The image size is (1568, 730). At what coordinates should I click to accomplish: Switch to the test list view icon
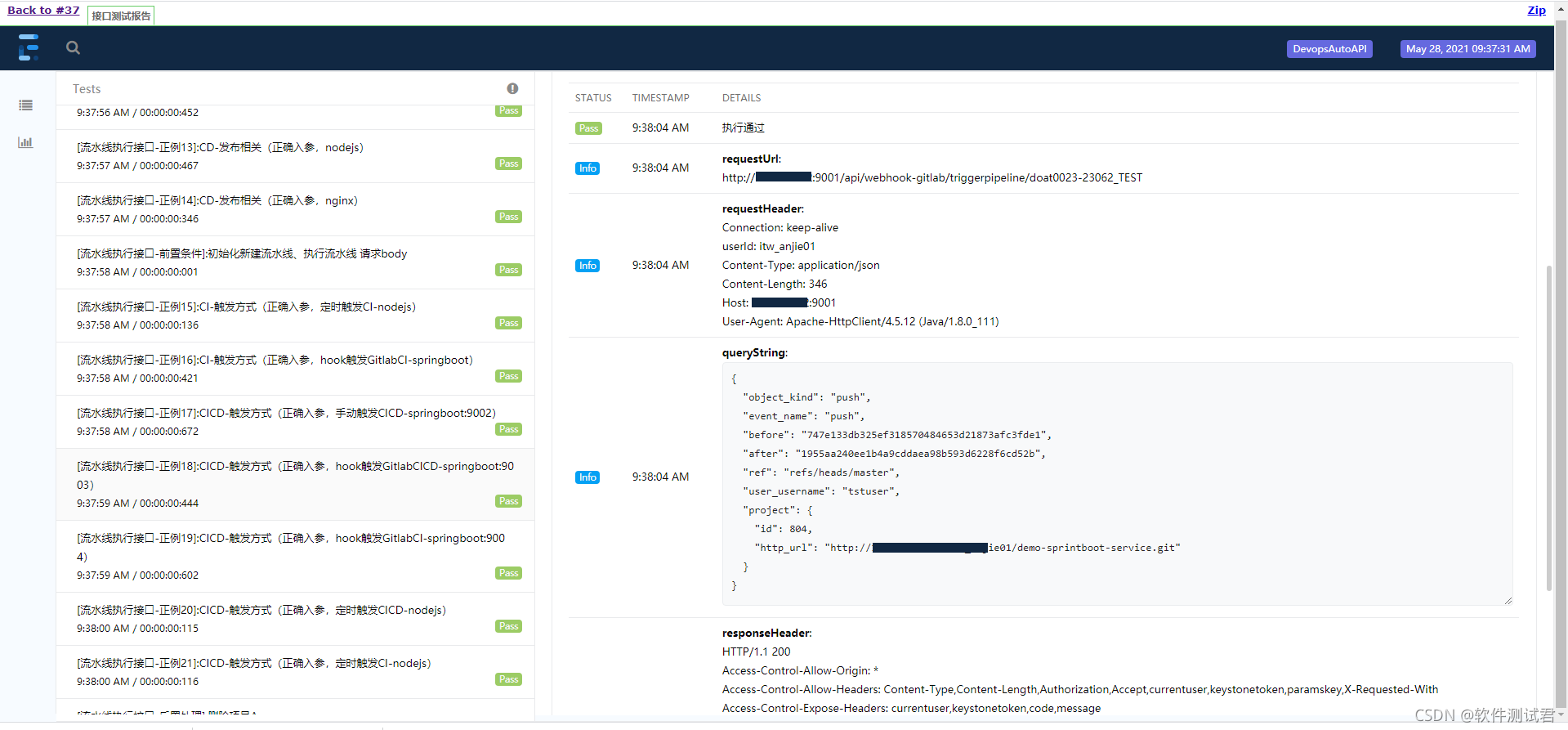[26, 105]
